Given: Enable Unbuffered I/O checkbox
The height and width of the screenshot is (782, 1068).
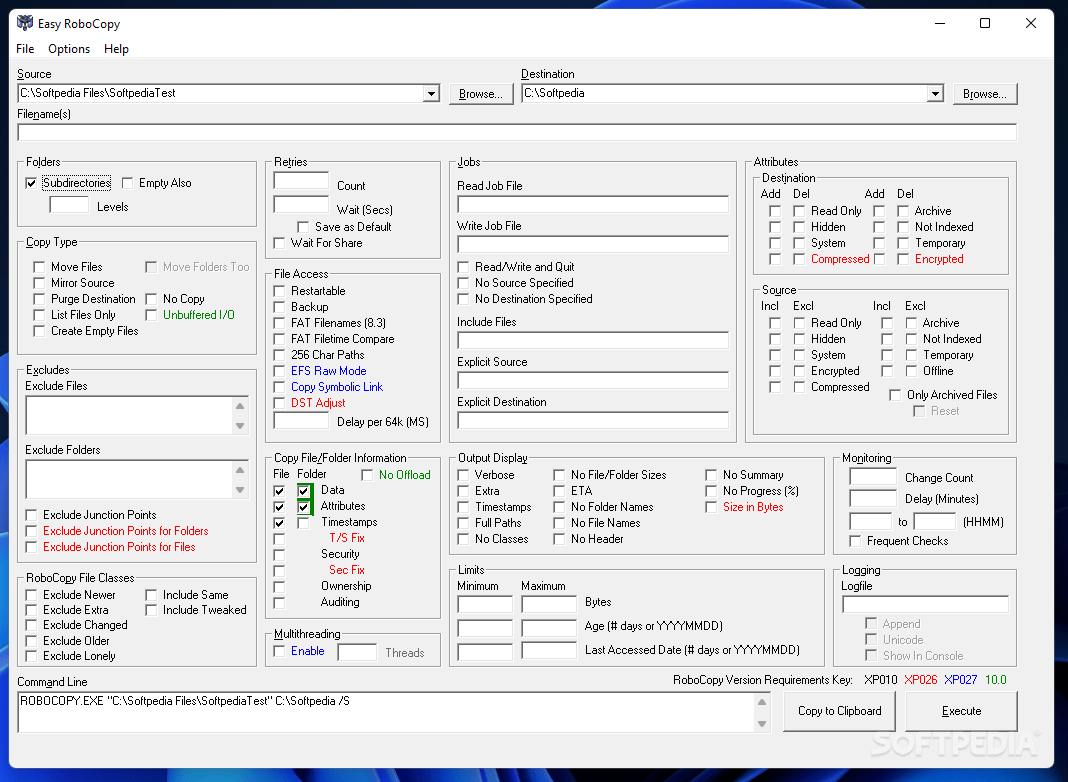Looking at the screenshot, I should [x=151, y=315].
